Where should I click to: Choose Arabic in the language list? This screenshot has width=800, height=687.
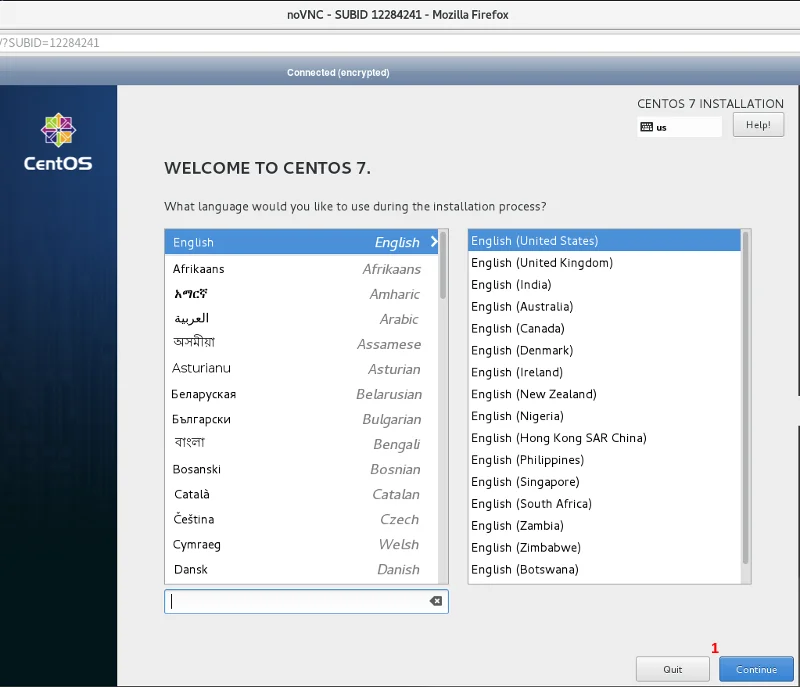point(297,319)
